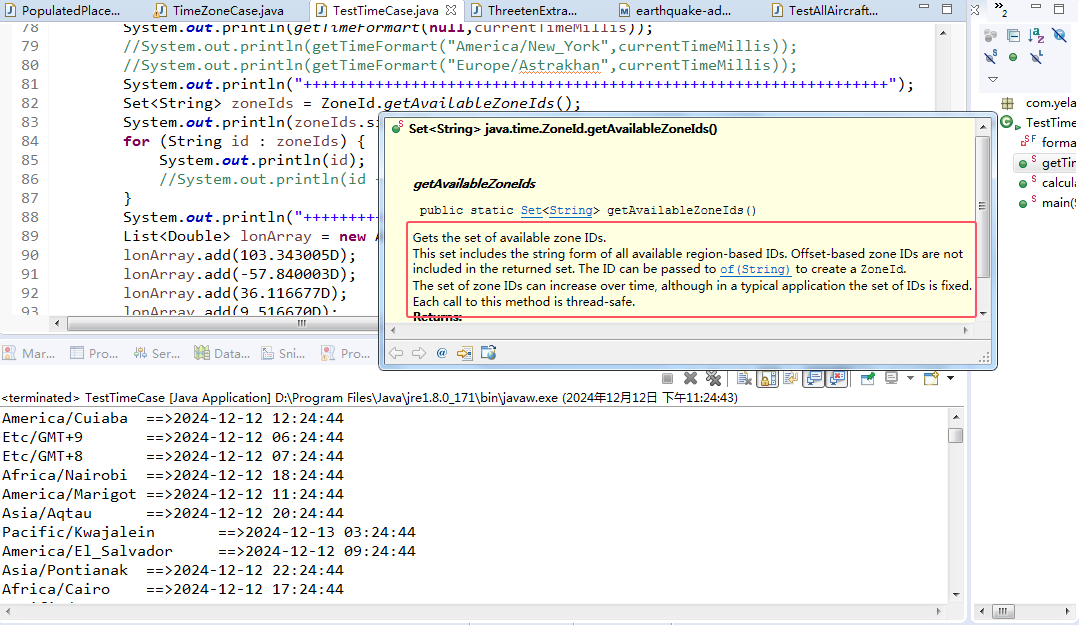Switch to TestAllAircraft editor tab
This screenshot has height=625, width=1079.
point(825,10)
